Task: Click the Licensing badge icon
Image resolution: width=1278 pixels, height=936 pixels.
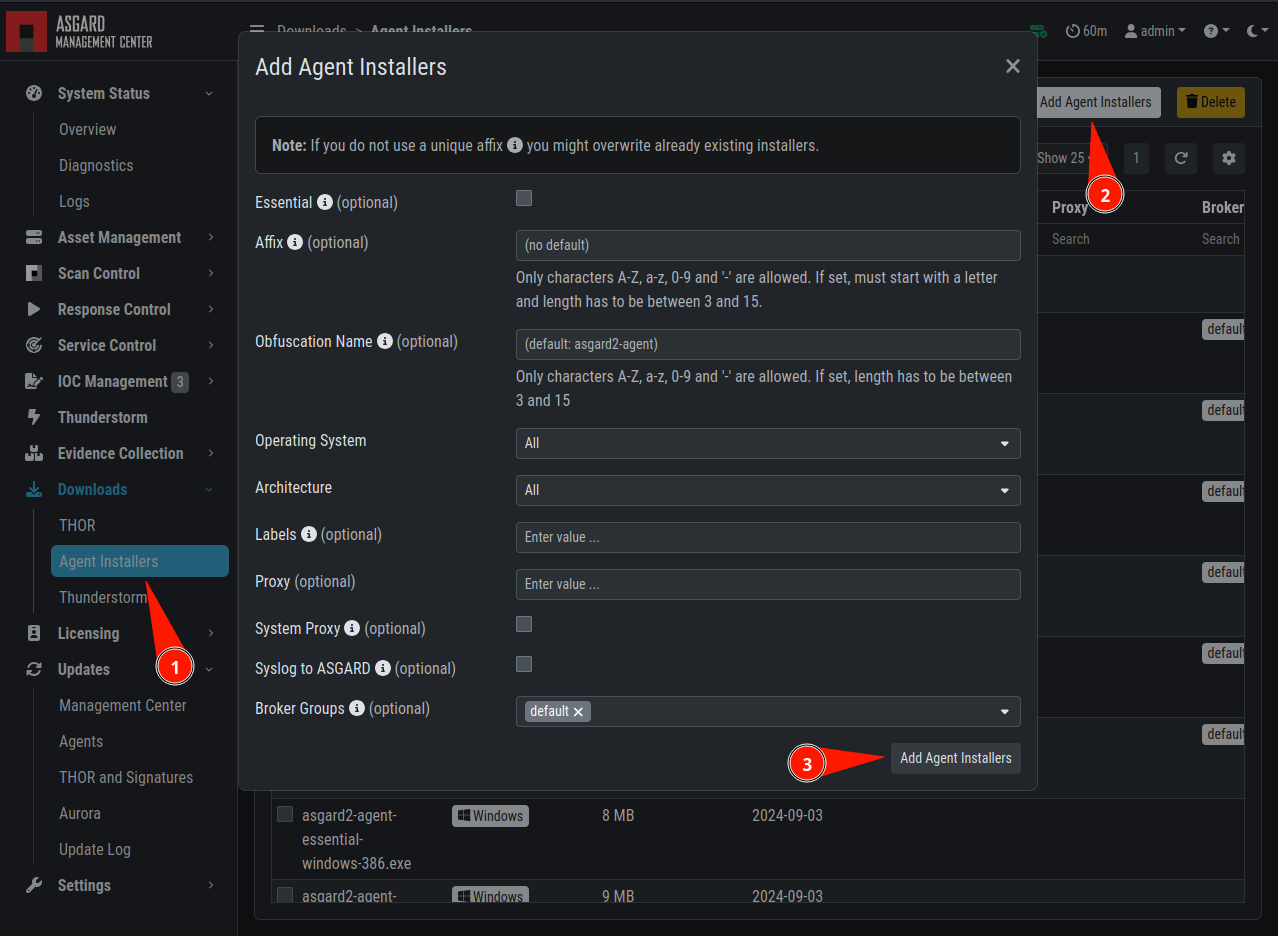Action: [34, 633]
